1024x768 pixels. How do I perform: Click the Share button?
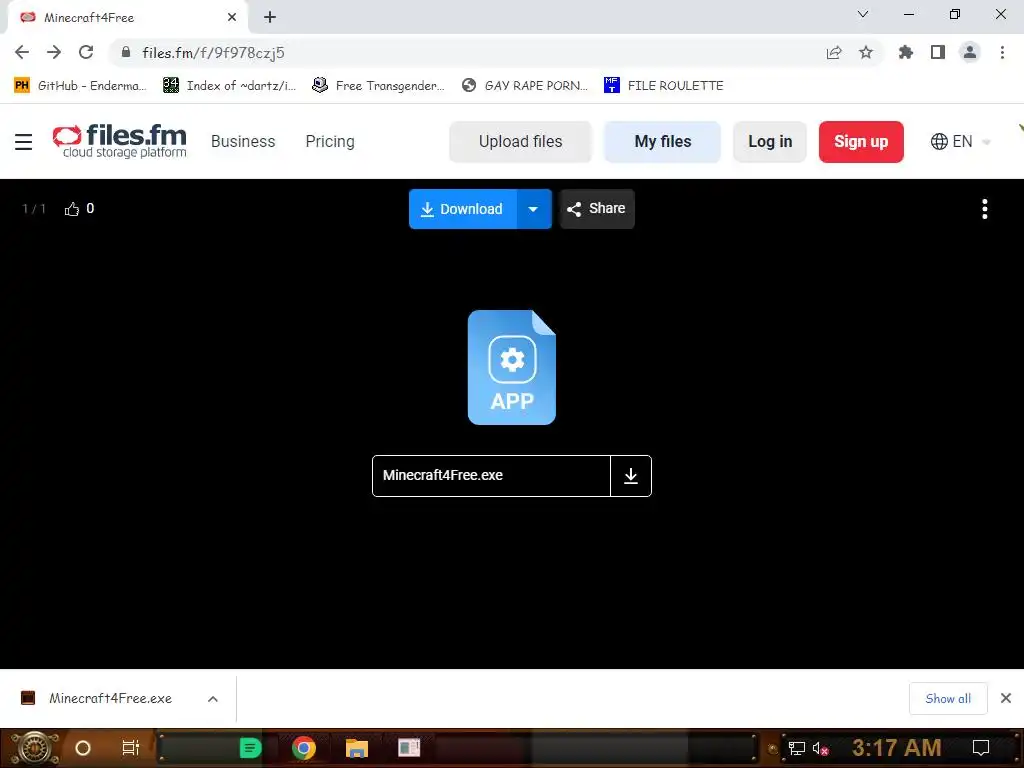(x=597, y=209)
